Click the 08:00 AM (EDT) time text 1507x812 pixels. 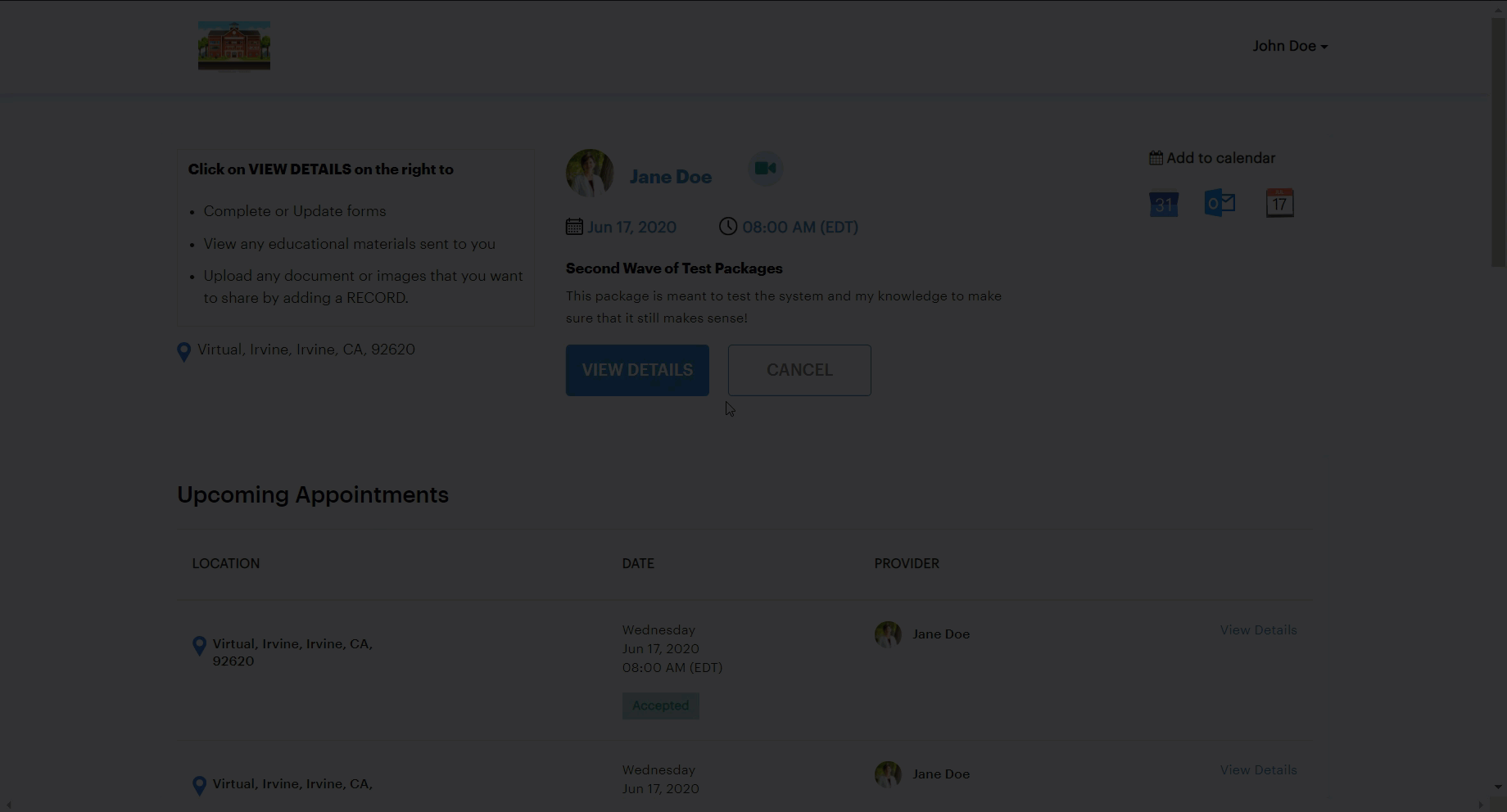coord(800,228)
